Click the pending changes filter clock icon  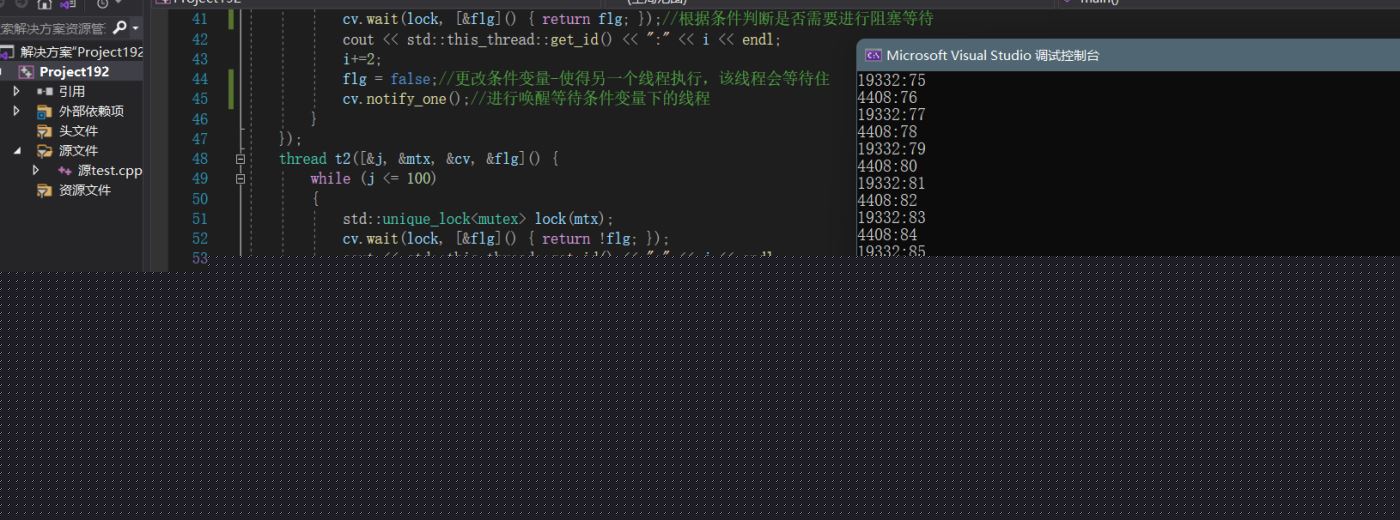point(103,4)
